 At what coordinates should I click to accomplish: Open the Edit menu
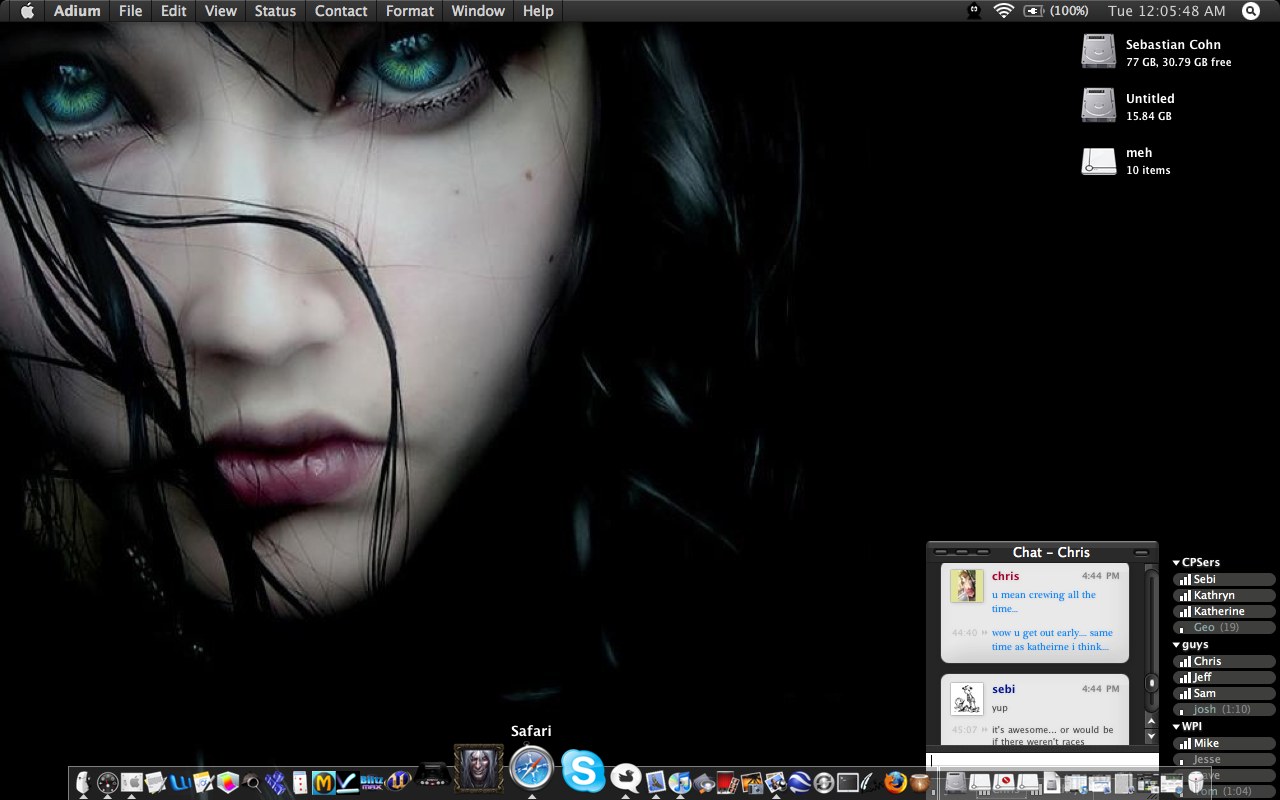pos(174,11)
